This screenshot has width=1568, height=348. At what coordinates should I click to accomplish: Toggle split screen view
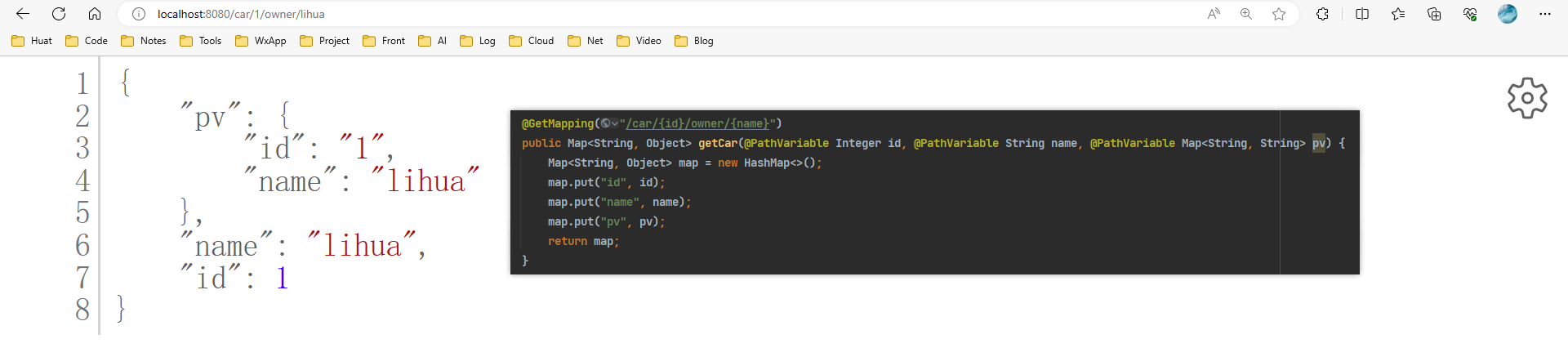1362,14
